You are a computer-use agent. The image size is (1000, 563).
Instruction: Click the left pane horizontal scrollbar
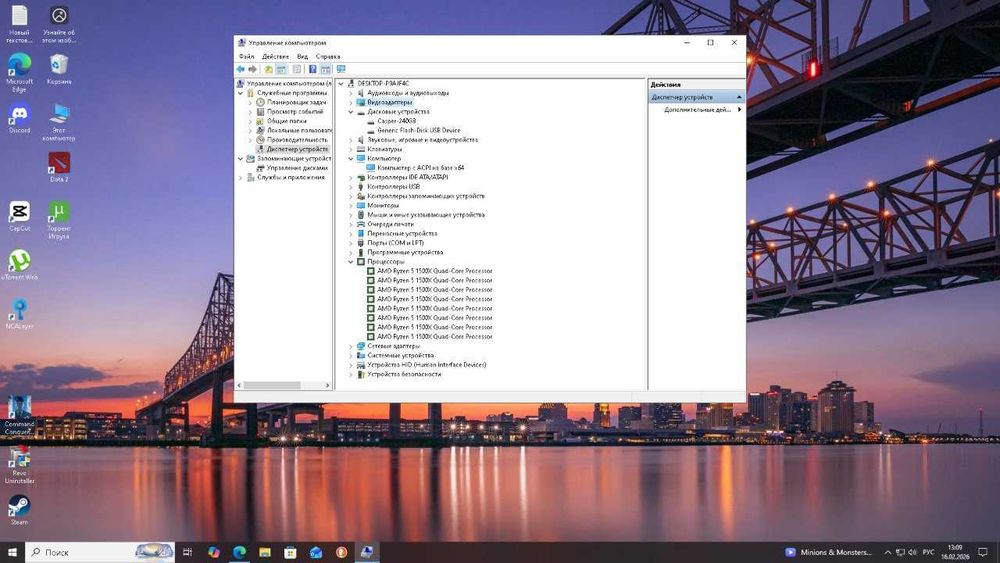pyautogui.click(x=272, y=385)
